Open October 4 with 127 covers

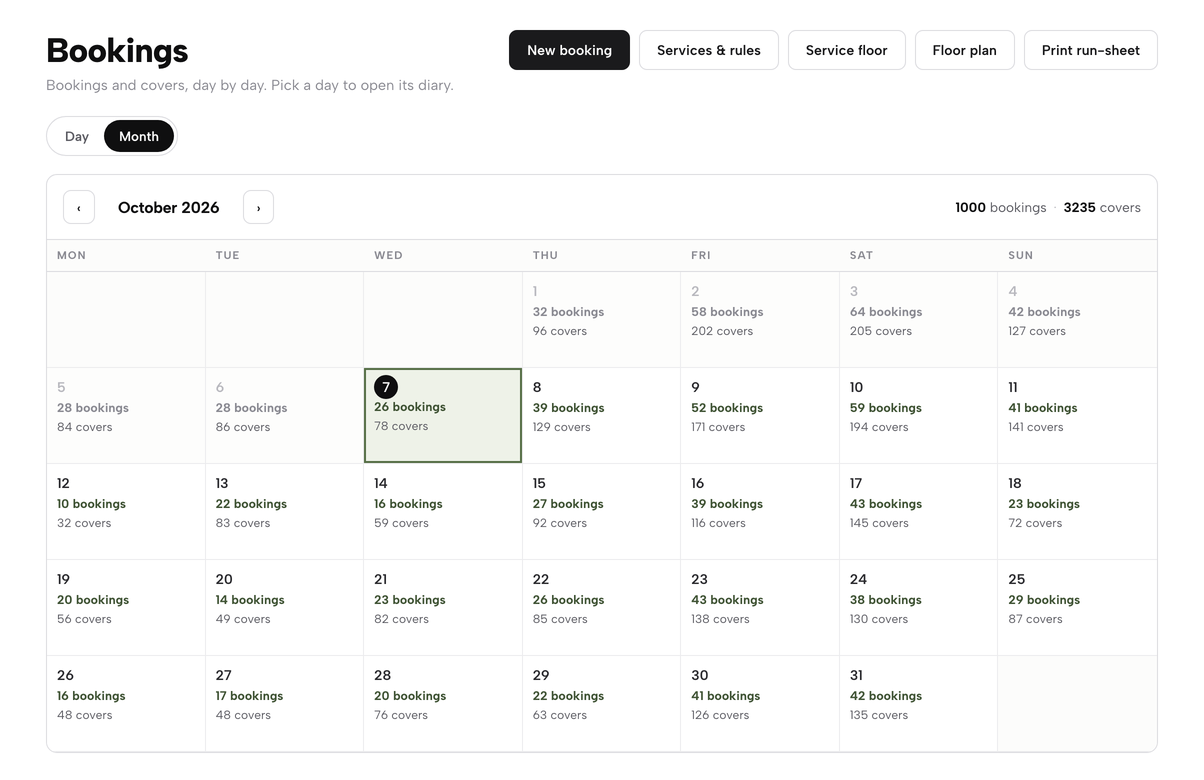click(x=1077, y=320)
